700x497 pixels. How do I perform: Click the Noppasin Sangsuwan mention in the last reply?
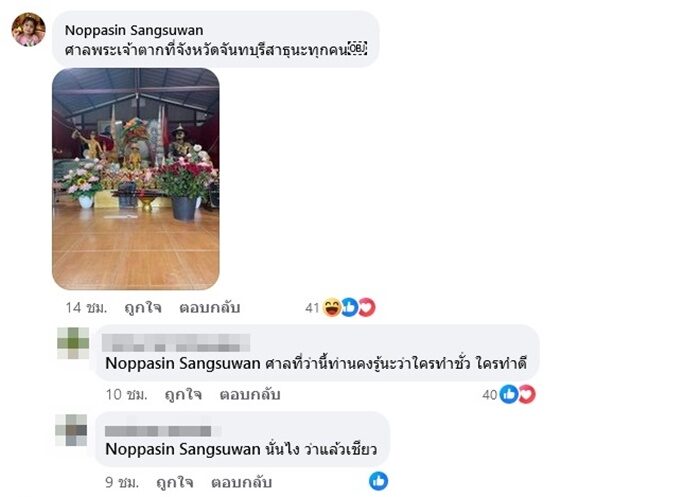coord(183,449)
